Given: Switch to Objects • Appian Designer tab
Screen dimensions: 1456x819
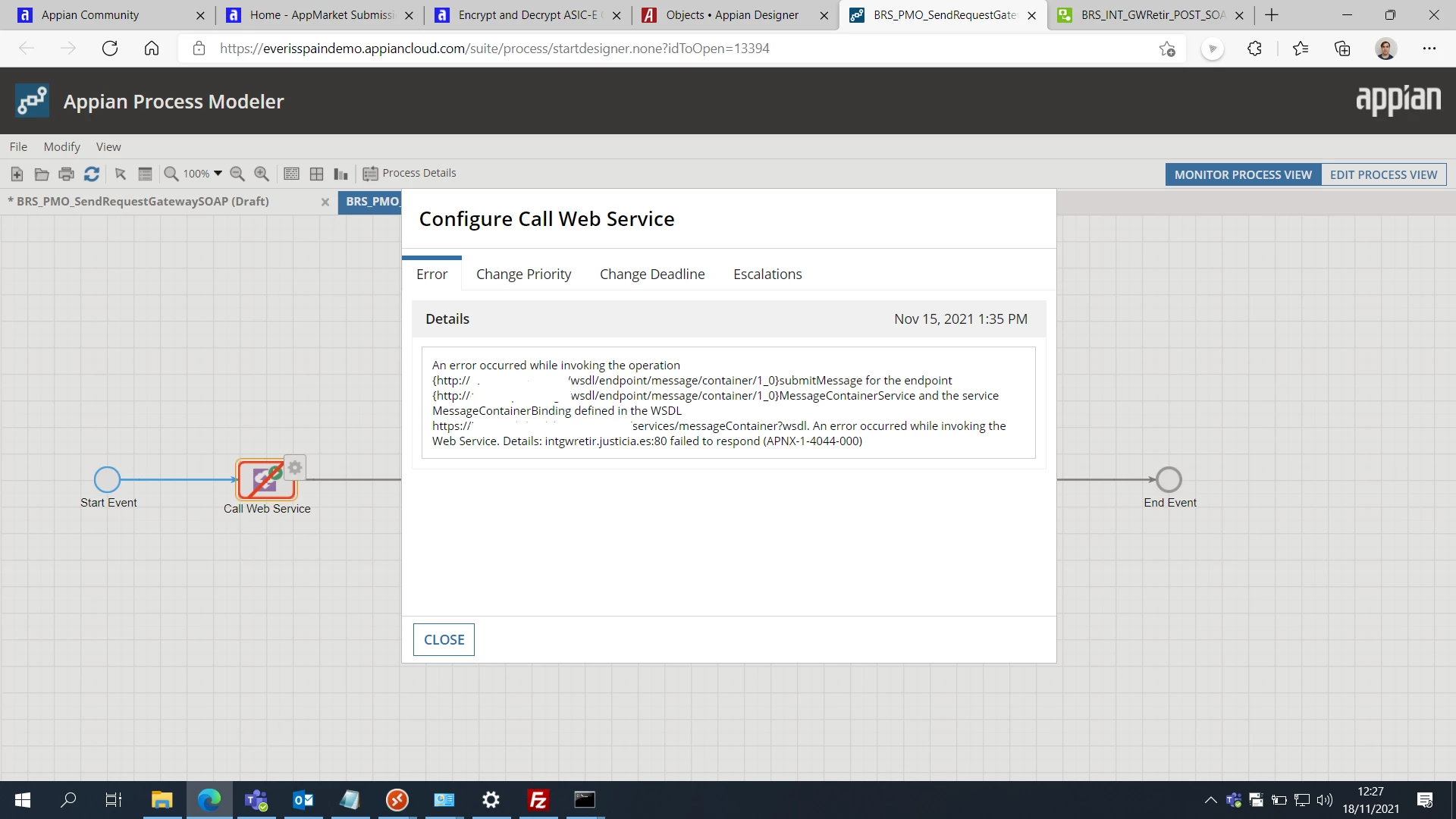Looking at the screenshot, I should coord(733,15).
